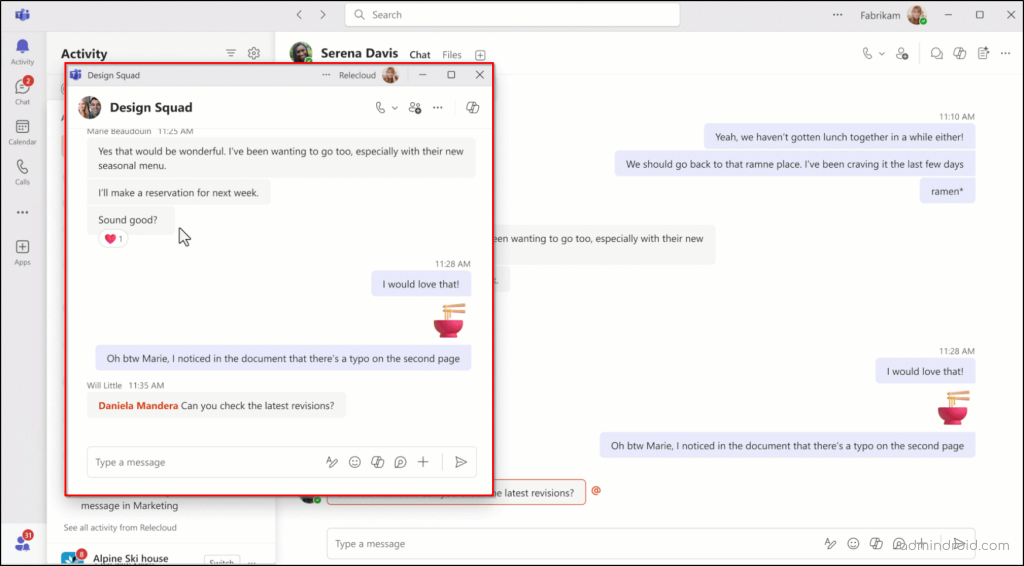1024x566 pixels.
Task: Open notes icon in the main chat header
Action: [x=983, y=54]
